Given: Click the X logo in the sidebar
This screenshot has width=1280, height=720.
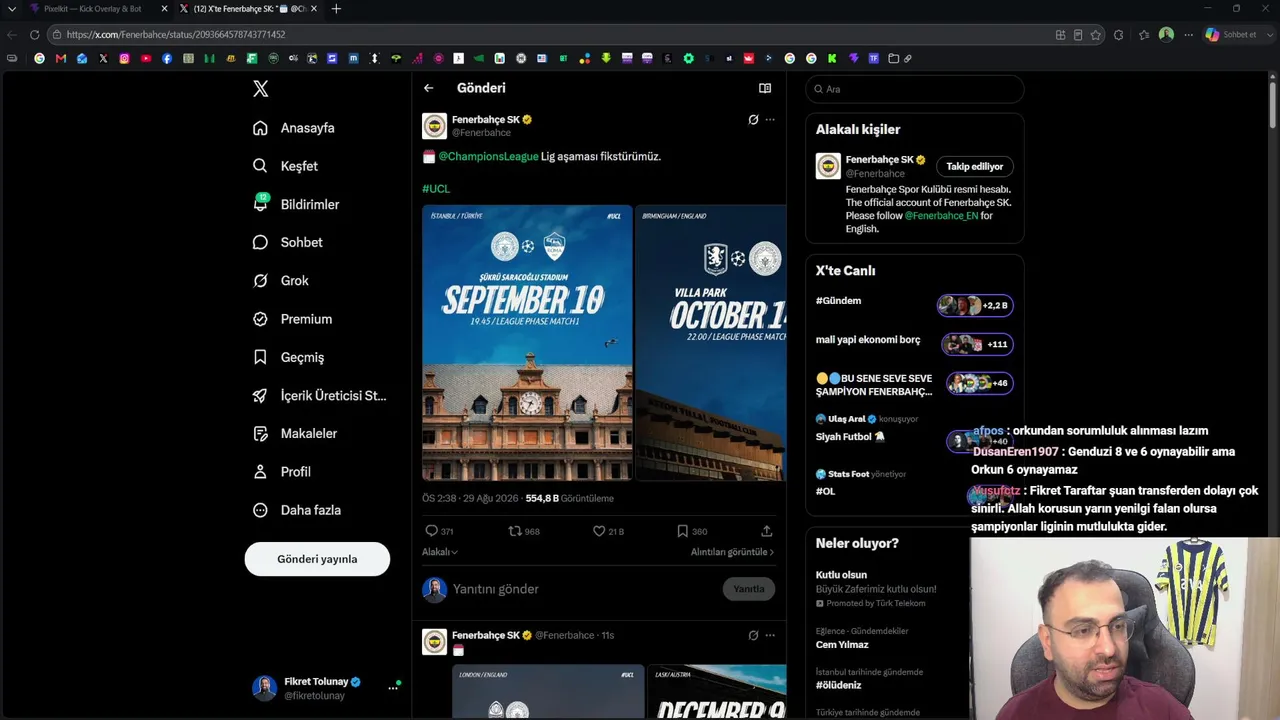Looking at the screenshot, I should [261, 89].
